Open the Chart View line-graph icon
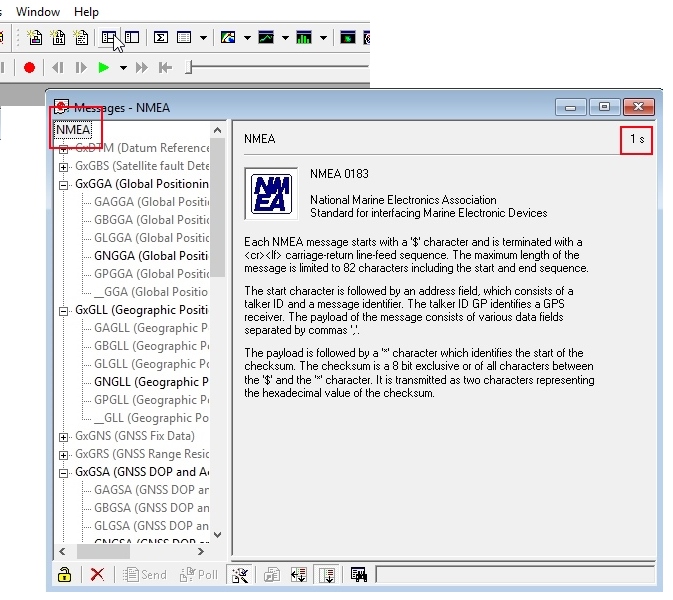Viewport: 673px width, 600px height. (x=266, y=38)
